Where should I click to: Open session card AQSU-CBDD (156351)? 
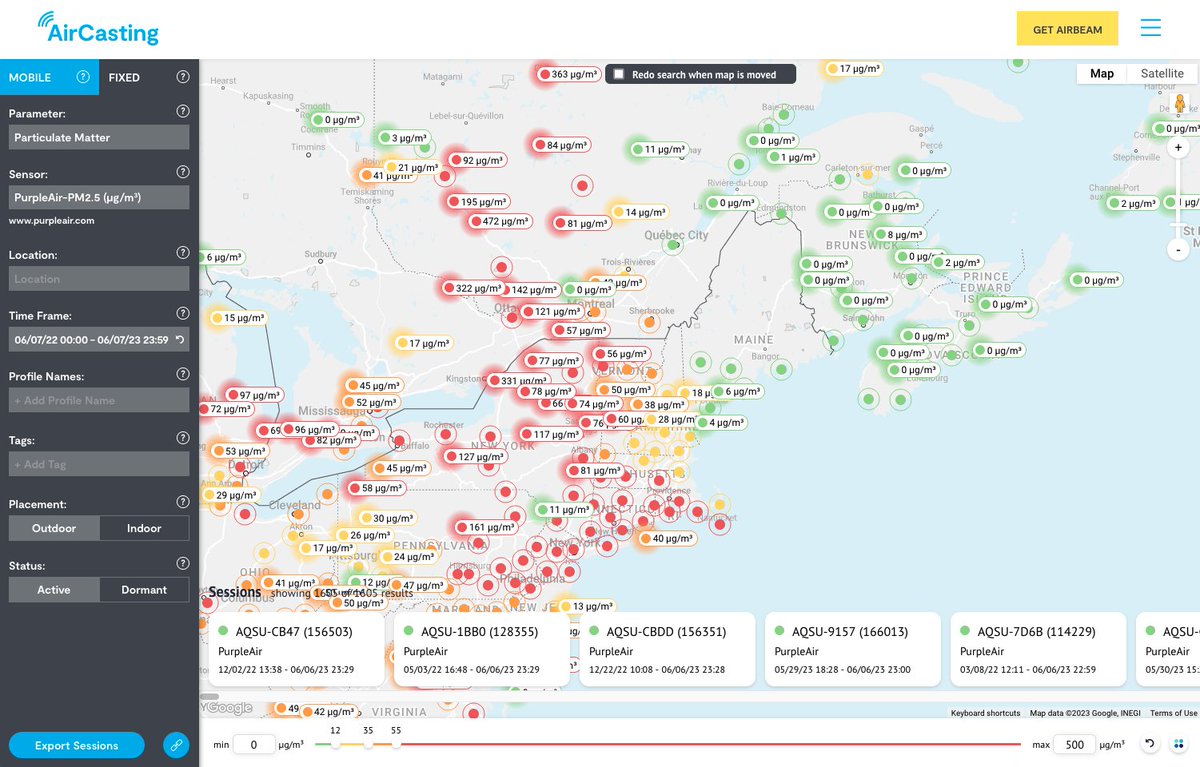click(667, 649)
